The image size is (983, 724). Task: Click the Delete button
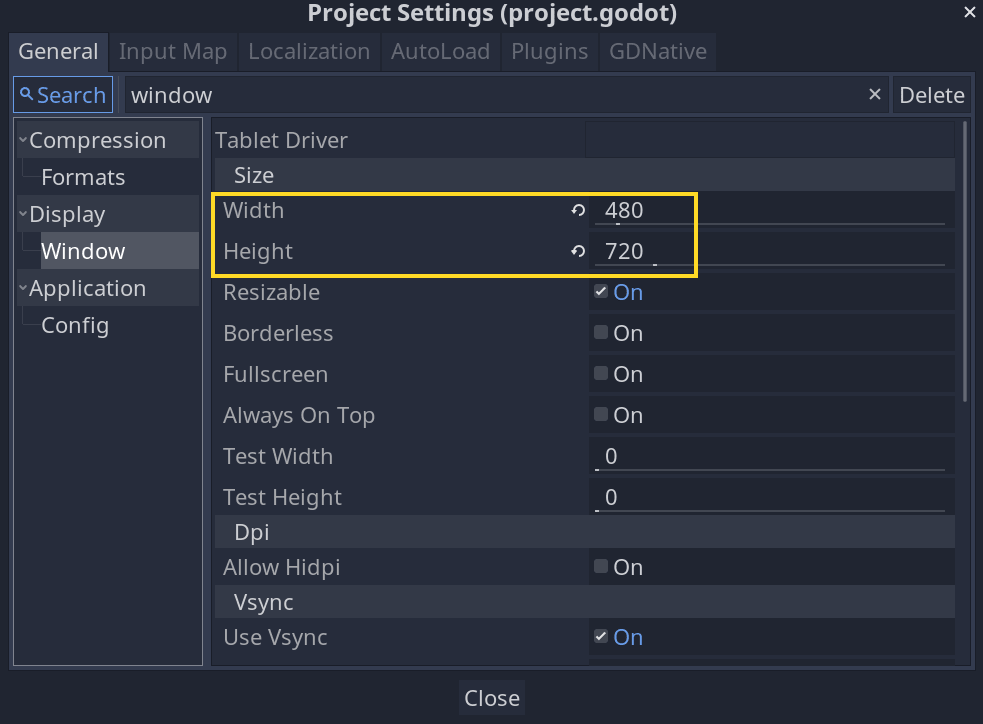[932, 94]
